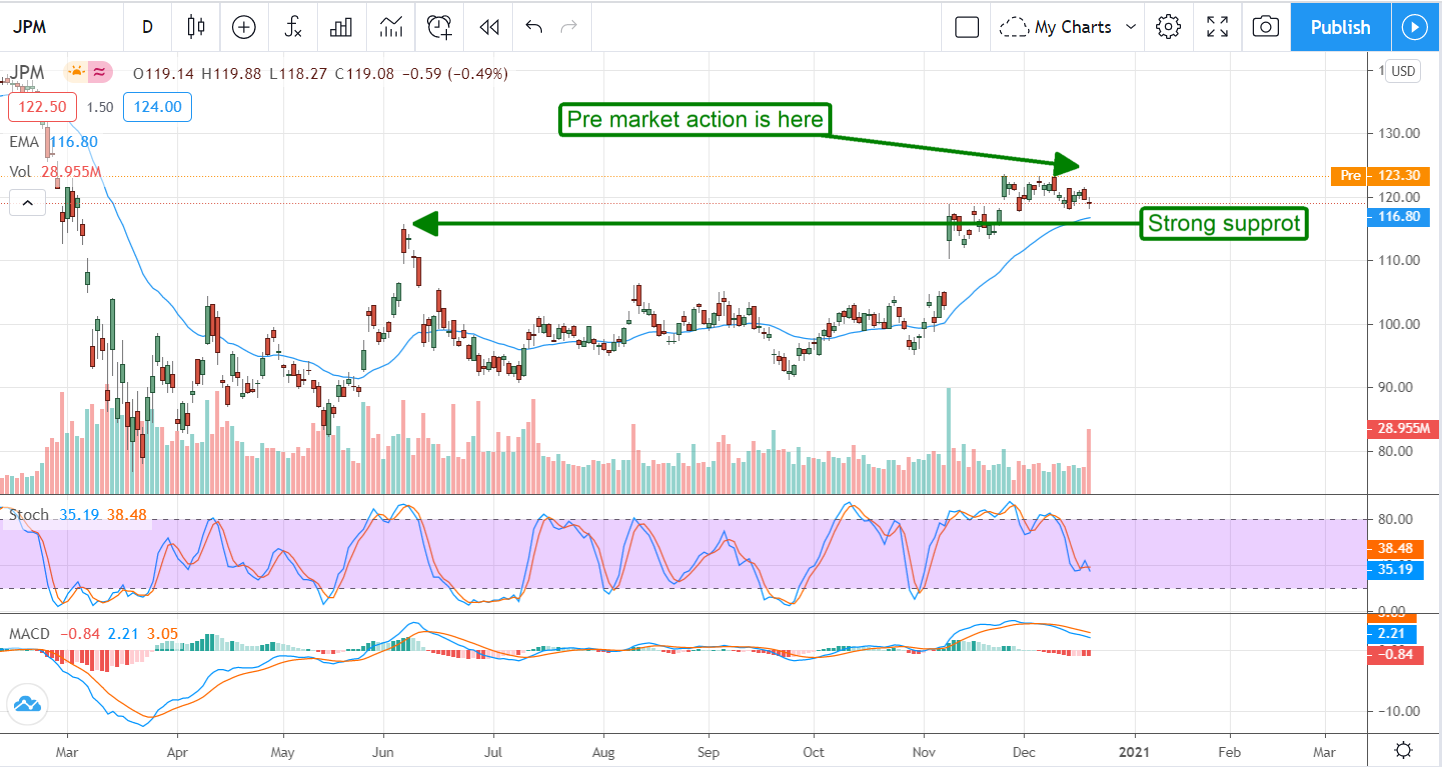Click the blue Publish button
The image size is (1442, 767).
click(x=1340, y=27)
